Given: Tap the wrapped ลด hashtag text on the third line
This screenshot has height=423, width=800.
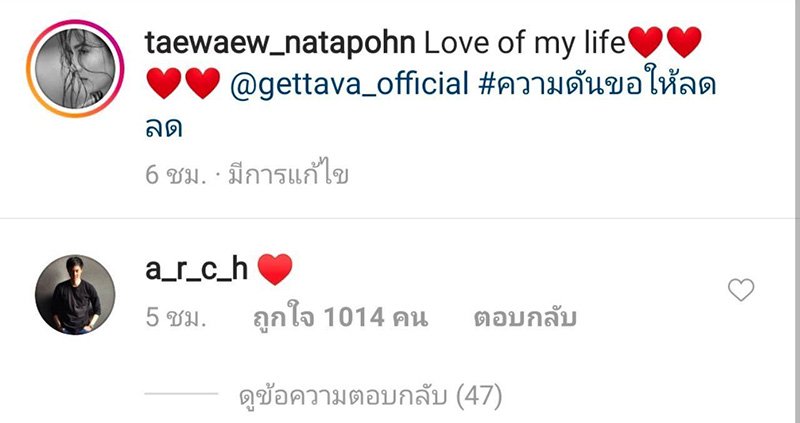Looking at the screenshot, I should click(x=163, y=128).
